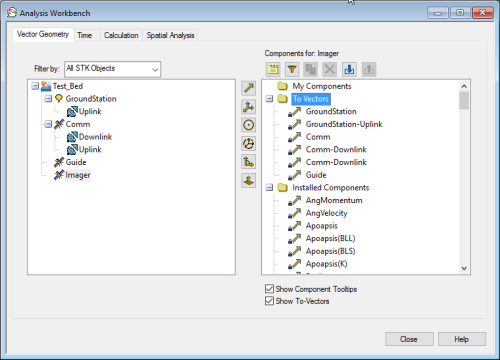Click the Test_Bed scenario icon

(x=46, y=86)
